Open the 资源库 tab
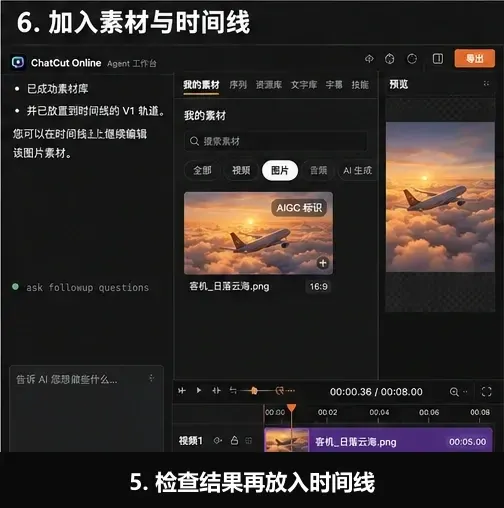 [269, 85]
